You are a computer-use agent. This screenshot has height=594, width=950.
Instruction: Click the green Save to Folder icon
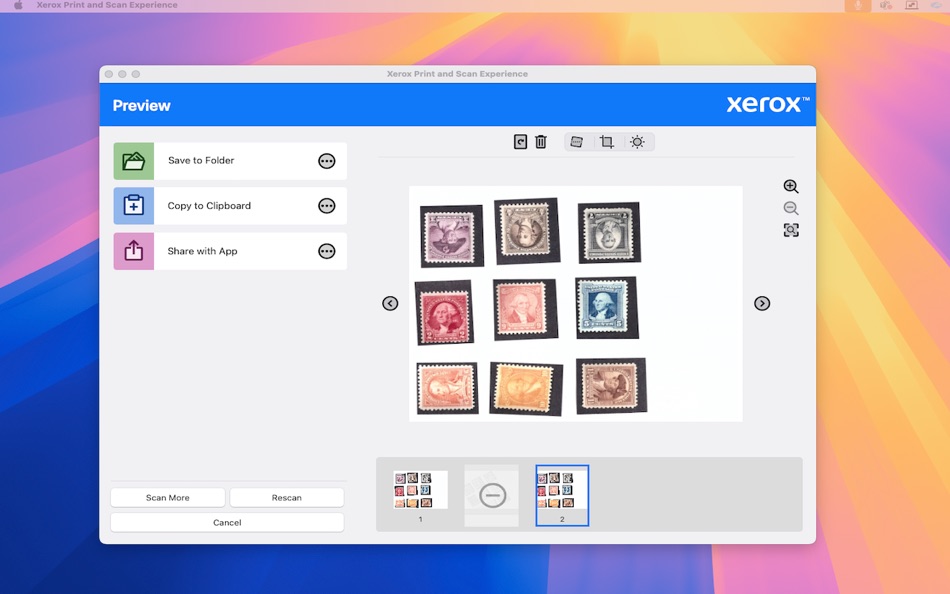pos(134,161)
